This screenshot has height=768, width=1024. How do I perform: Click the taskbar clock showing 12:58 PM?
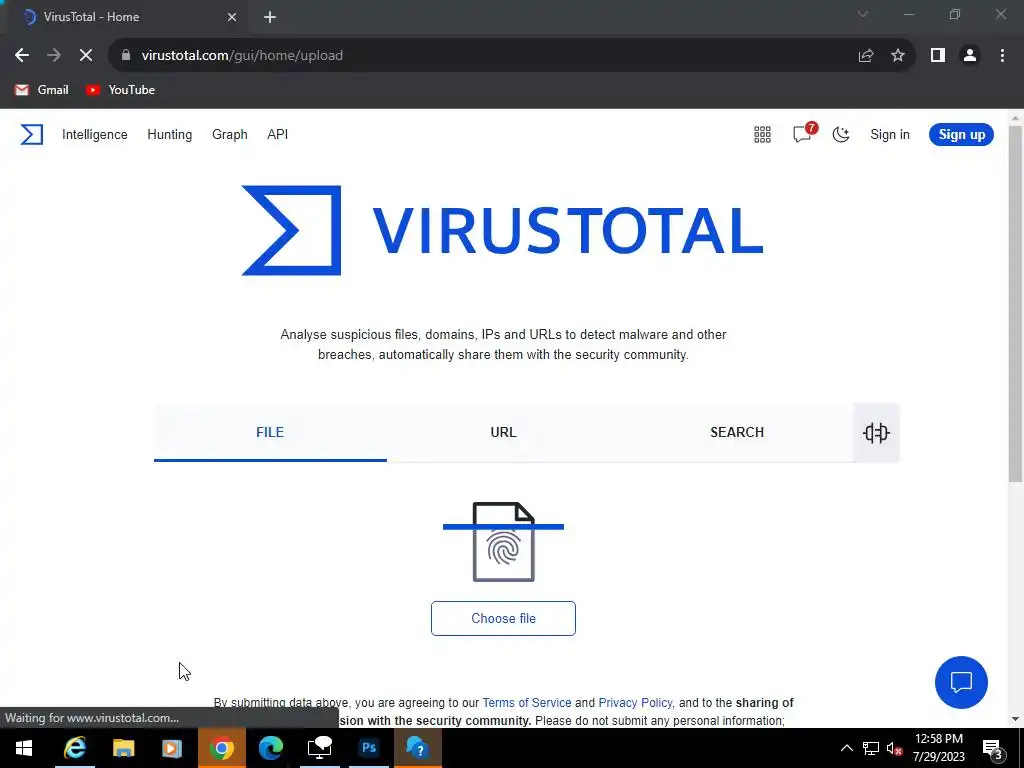(938, 748)
